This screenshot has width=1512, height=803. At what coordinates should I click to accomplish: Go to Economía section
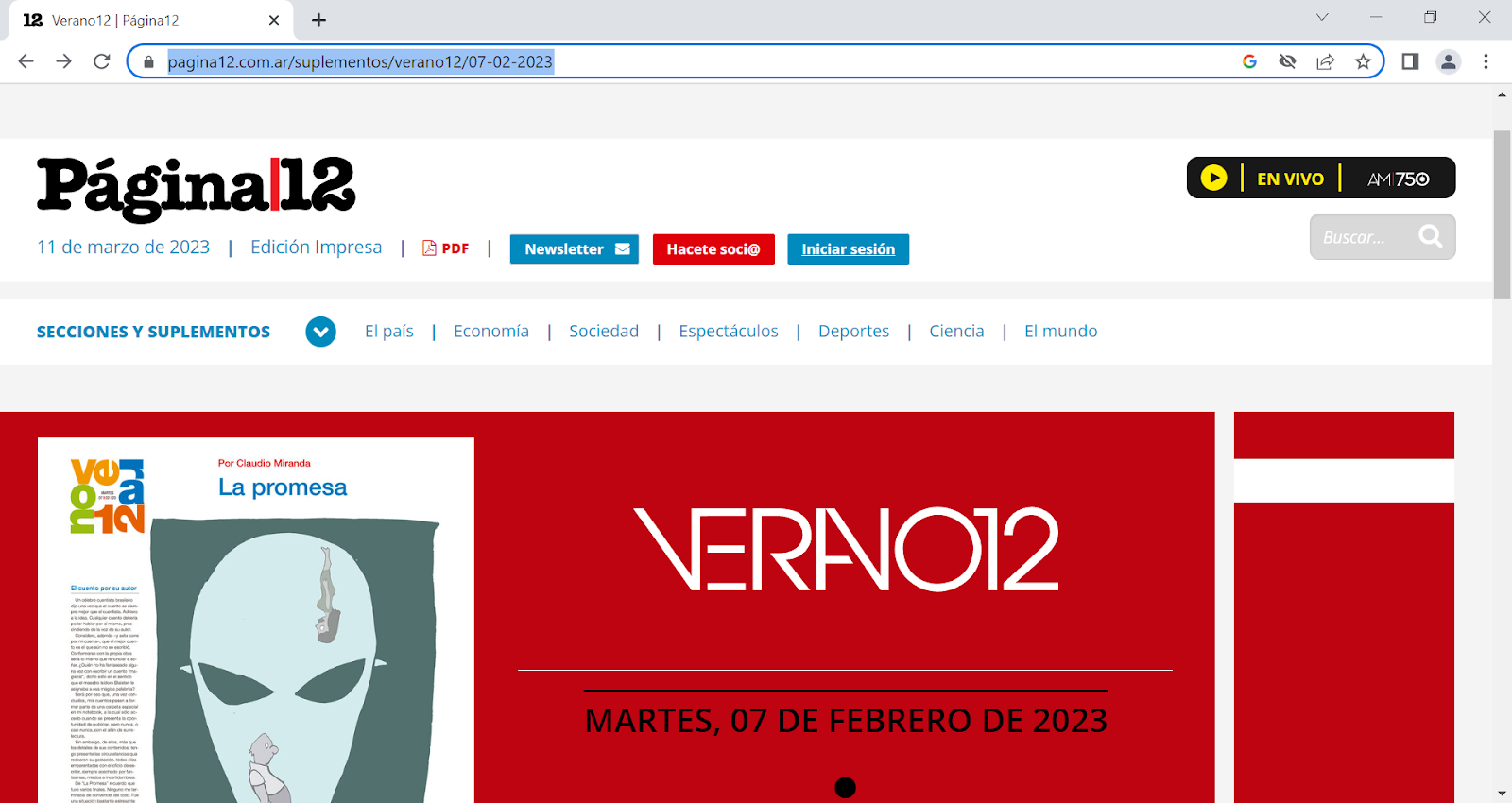(x=491, y=332)
